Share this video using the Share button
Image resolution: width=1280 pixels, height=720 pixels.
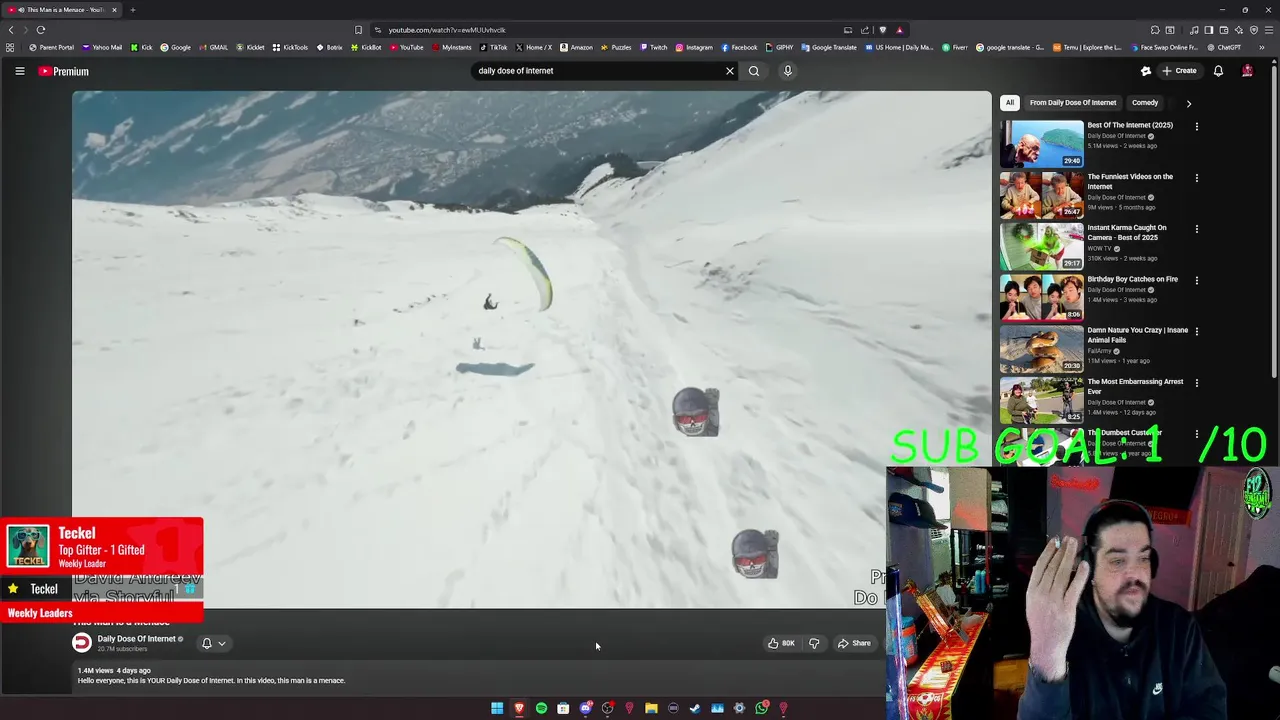point(855,643)
